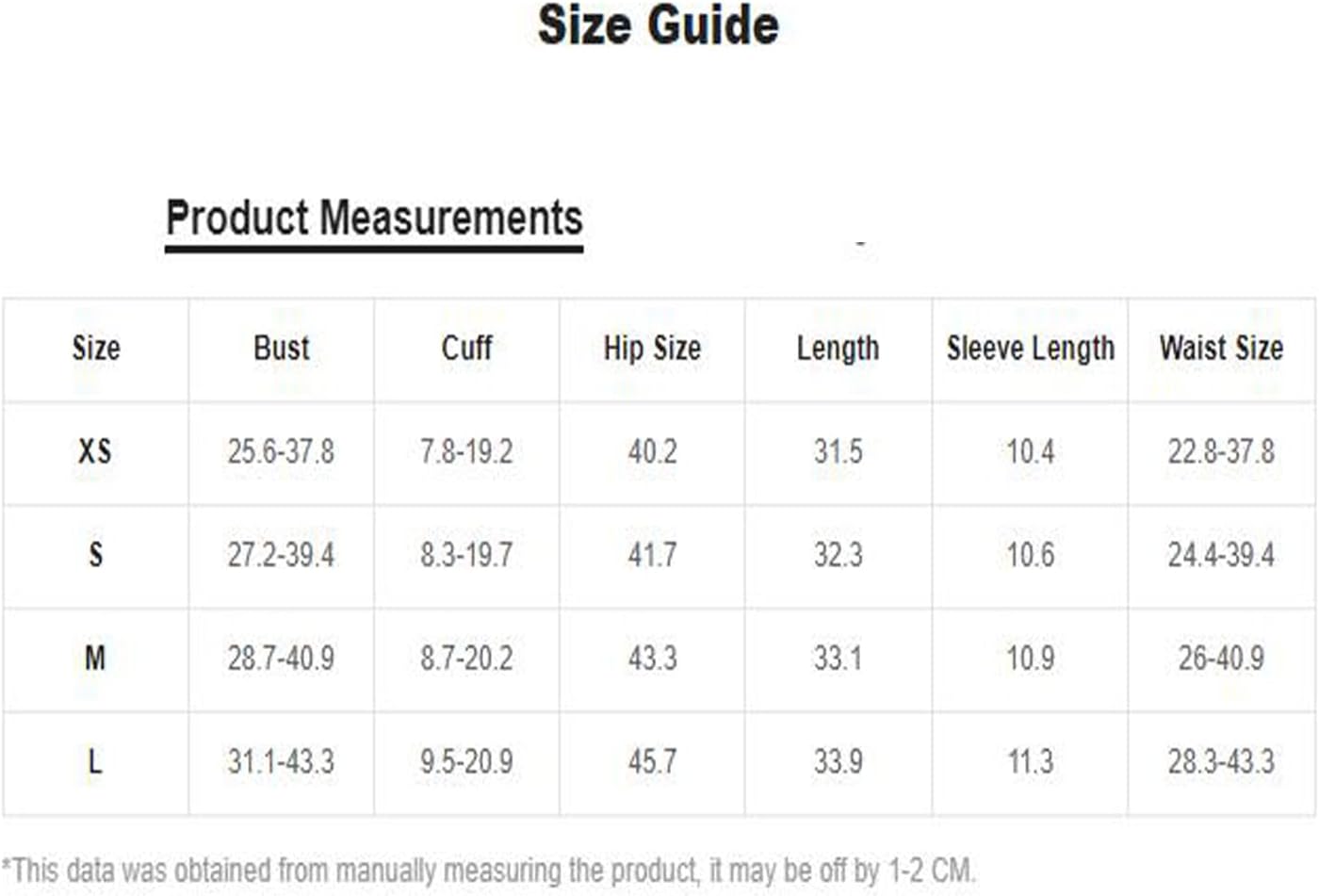Select the Waist Size column header
This screenshot has height=896, width=1319.
click(x=1221, y=348)
